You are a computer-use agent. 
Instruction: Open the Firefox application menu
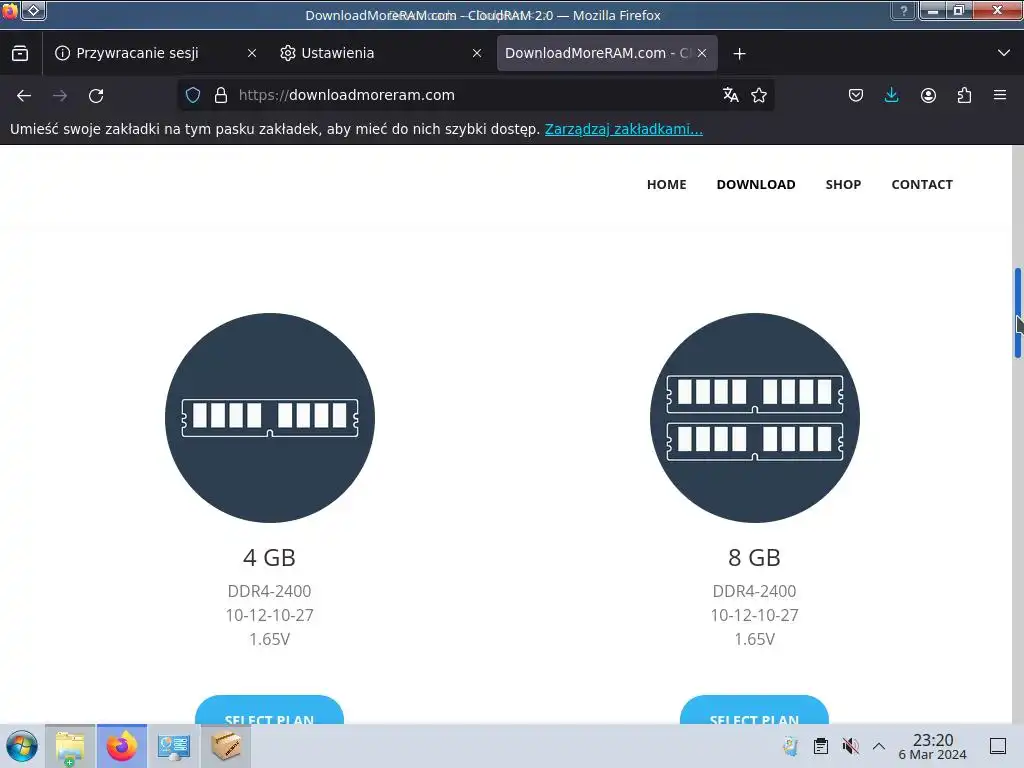[x=1000, y=95]
